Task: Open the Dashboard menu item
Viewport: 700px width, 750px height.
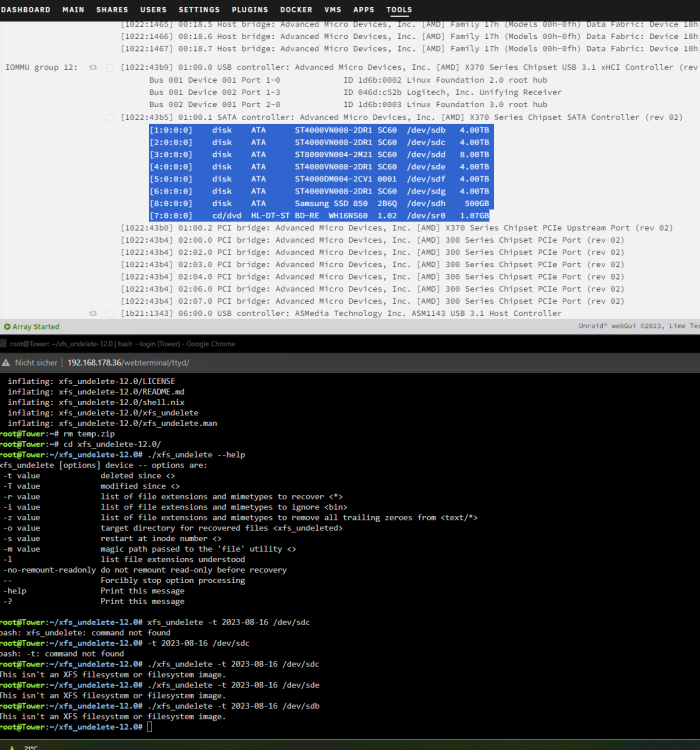Action: pos(25,10)
